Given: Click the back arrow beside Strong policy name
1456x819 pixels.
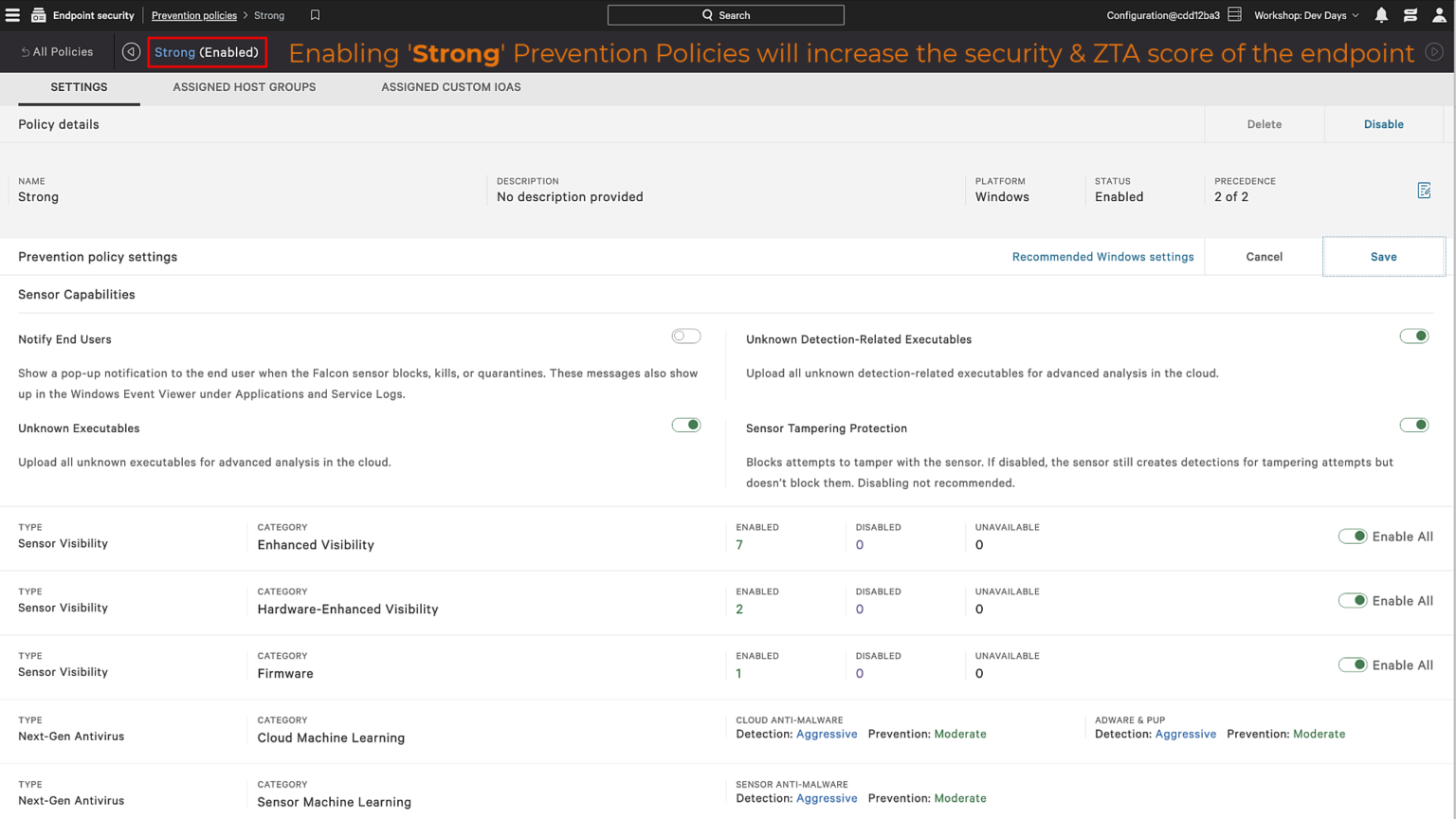Looking at the screenshot, I should 131,51.
